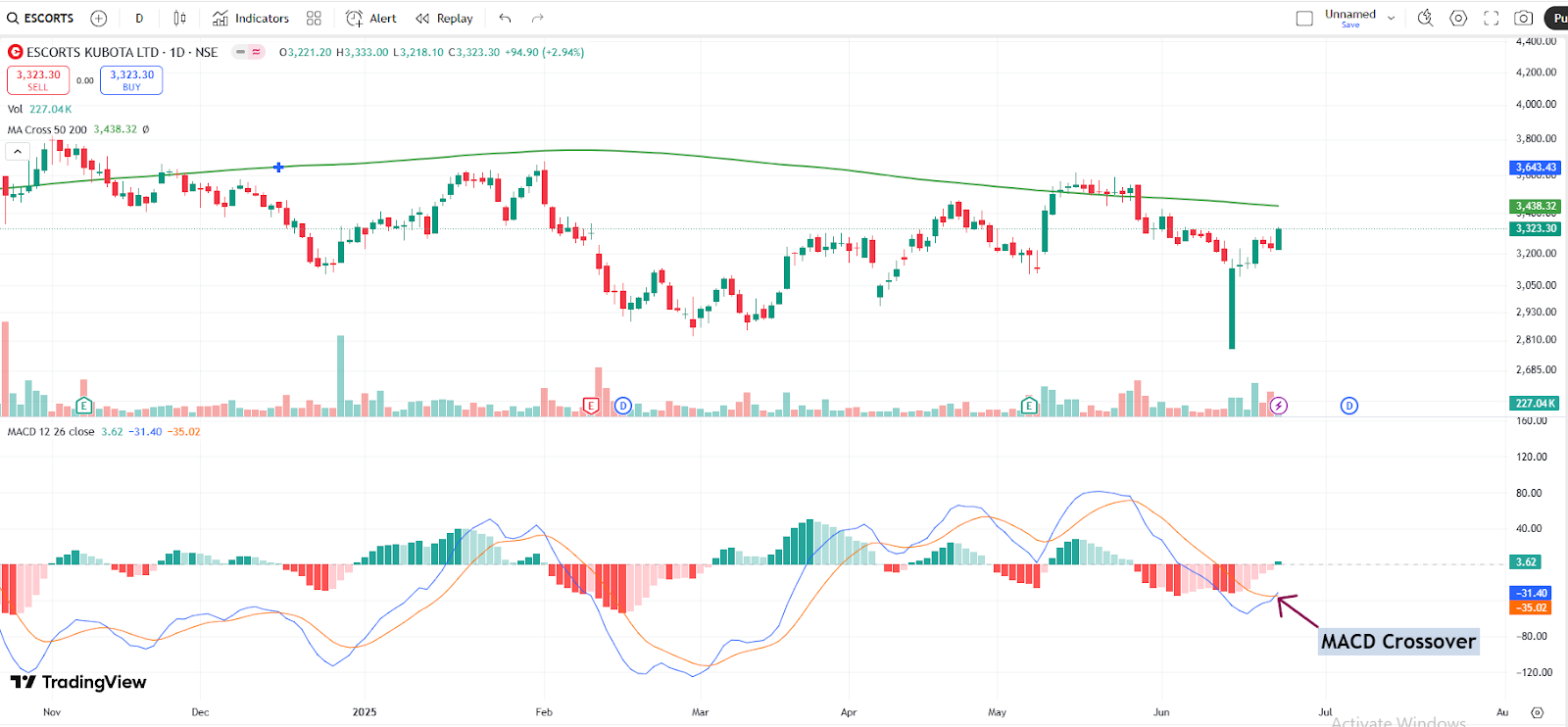
Task: Start bar Replay mode
Action: tap(444, 18)
